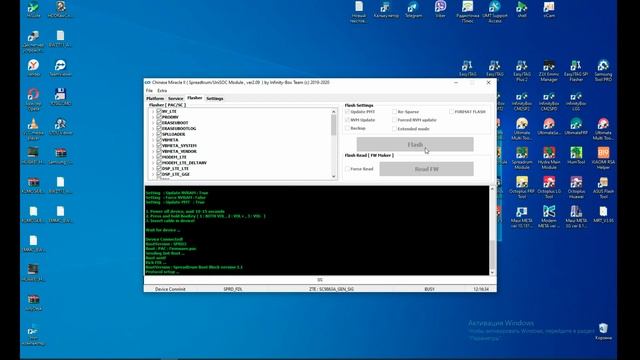Launch UltimateFRP desktop shortcut

tap(576, 127)
